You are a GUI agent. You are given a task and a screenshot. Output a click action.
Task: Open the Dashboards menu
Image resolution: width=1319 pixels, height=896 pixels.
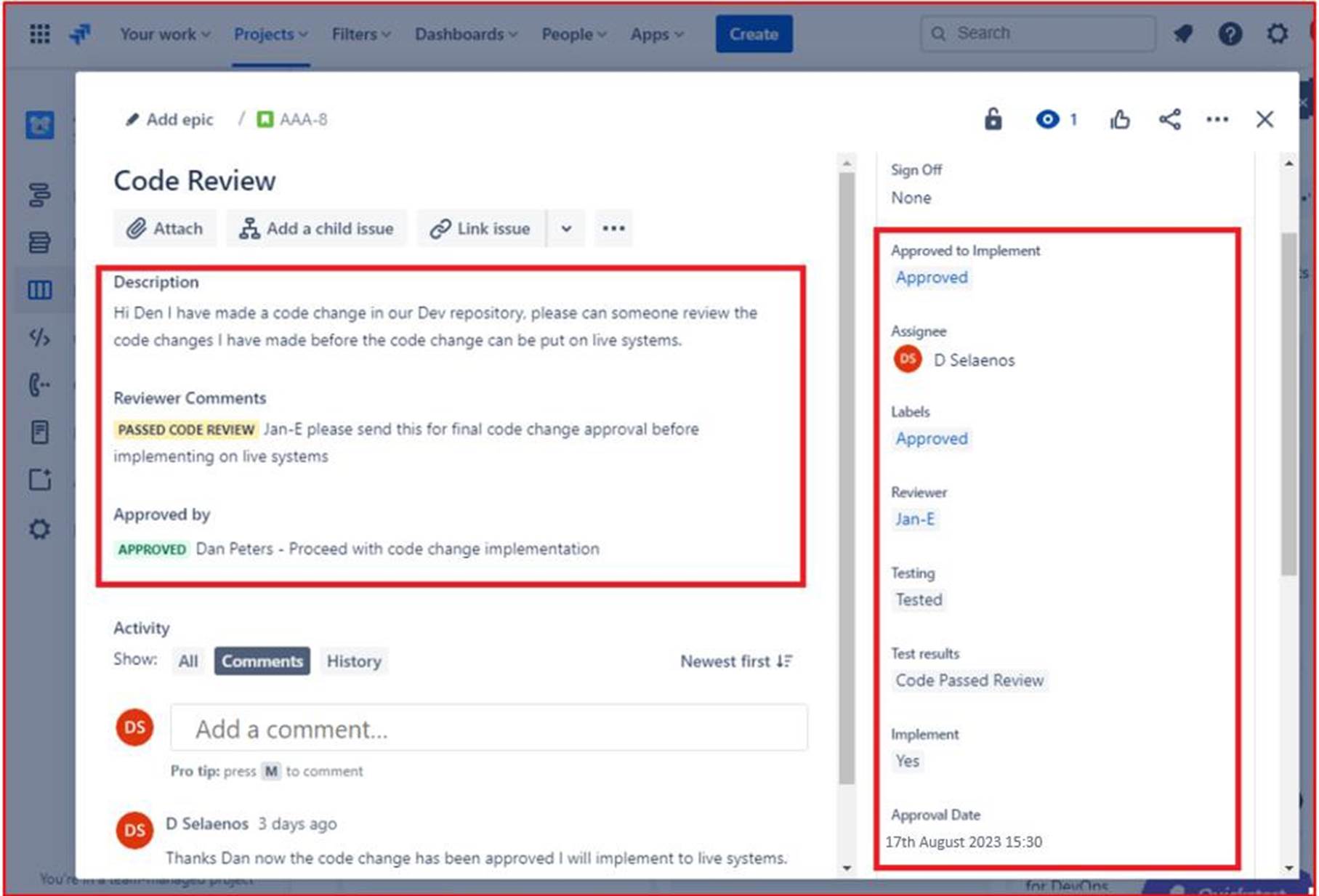click(465, 33)
